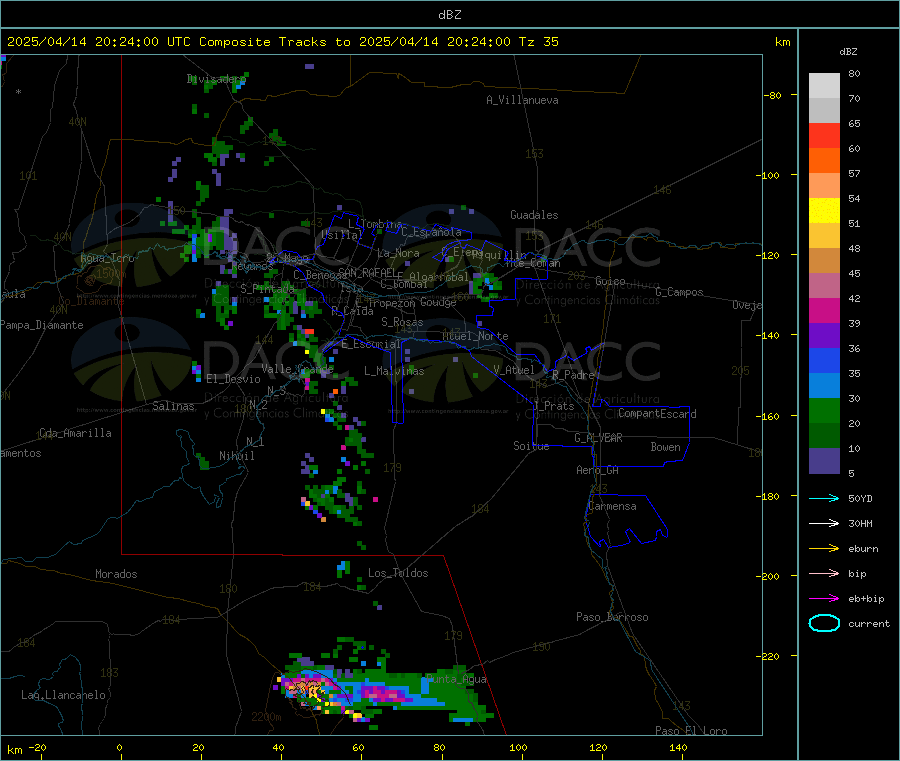Click the CompantEscard map label
900x761 pixels.
pyautogui.click(x=658, y=414)
